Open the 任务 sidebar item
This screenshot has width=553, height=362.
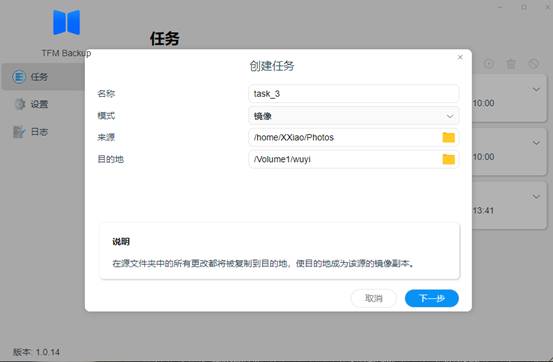(x=43, y=77)
